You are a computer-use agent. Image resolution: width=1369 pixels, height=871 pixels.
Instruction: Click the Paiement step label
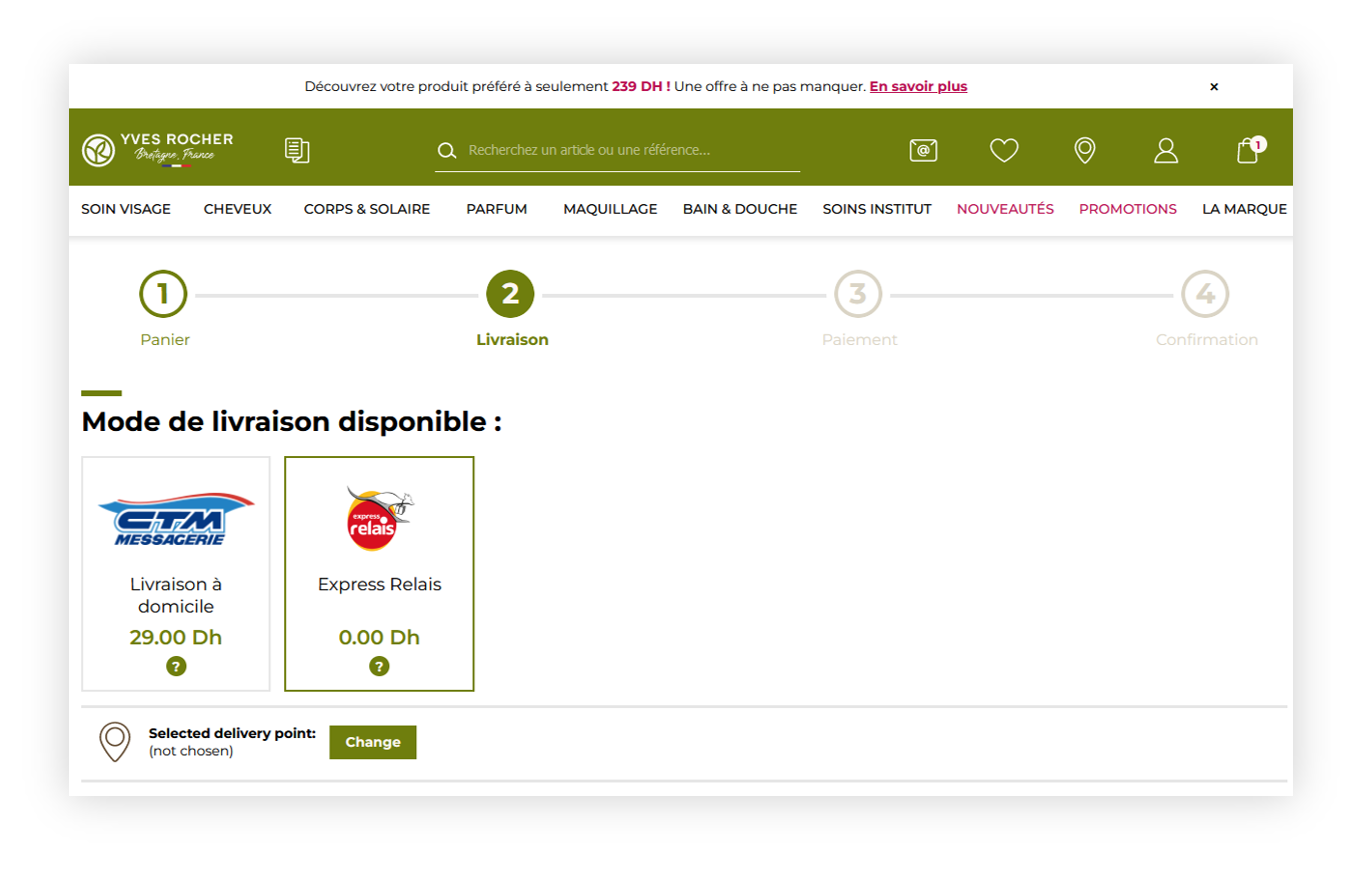860,340
